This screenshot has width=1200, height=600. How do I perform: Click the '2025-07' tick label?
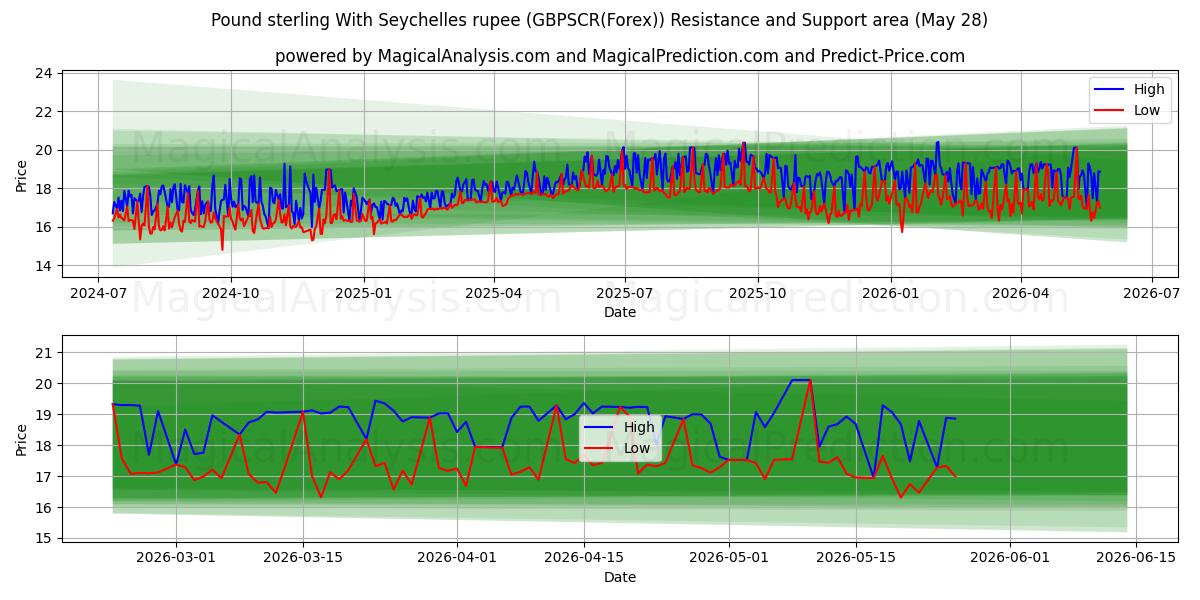point(625,293)
